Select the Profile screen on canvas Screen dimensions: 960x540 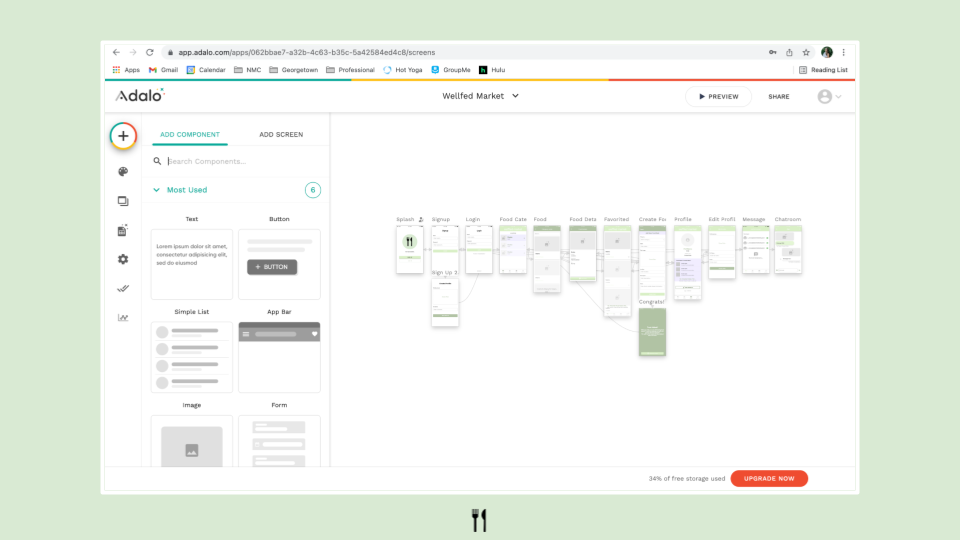688,262
